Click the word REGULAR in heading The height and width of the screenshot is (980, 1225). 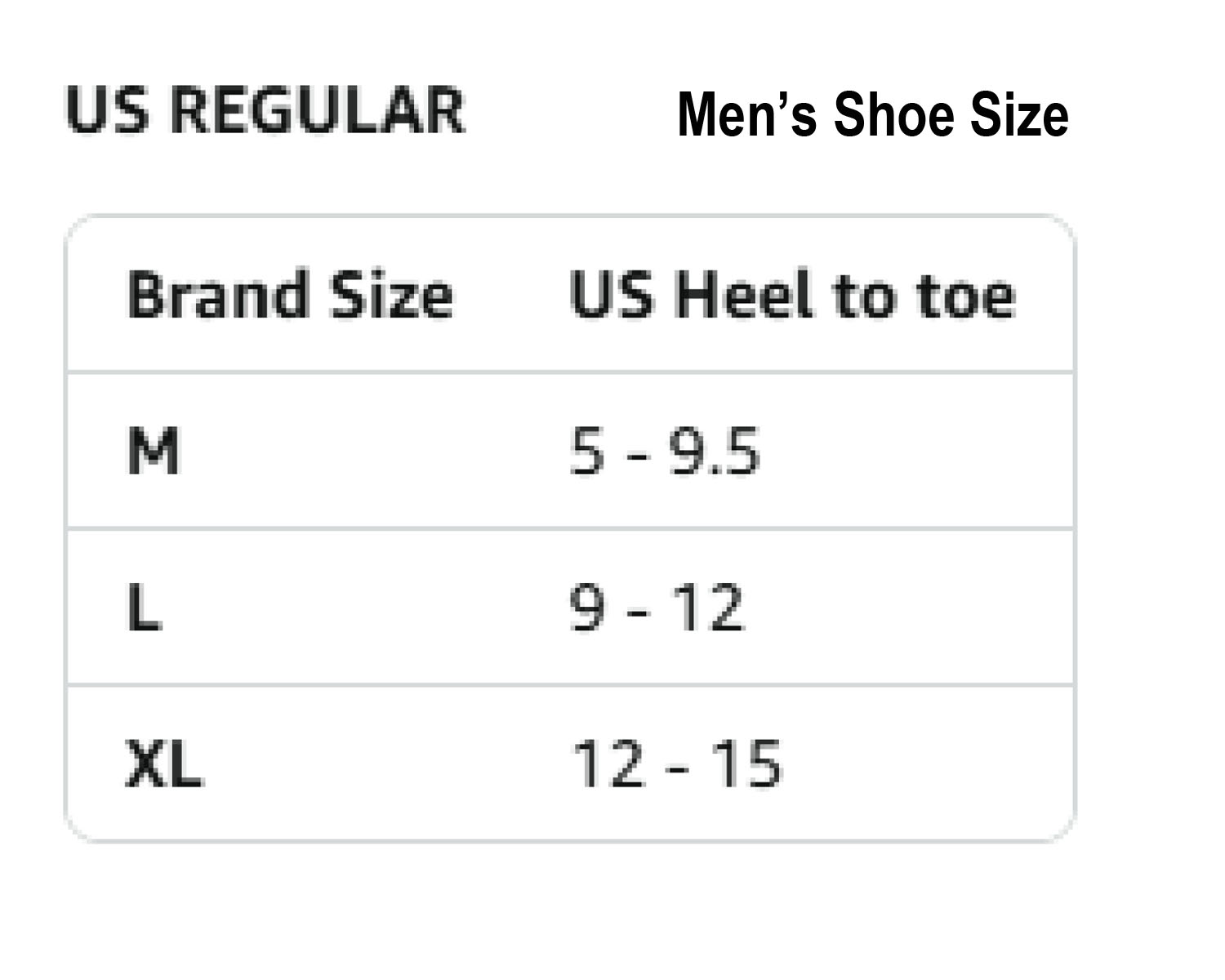[319, 110]
